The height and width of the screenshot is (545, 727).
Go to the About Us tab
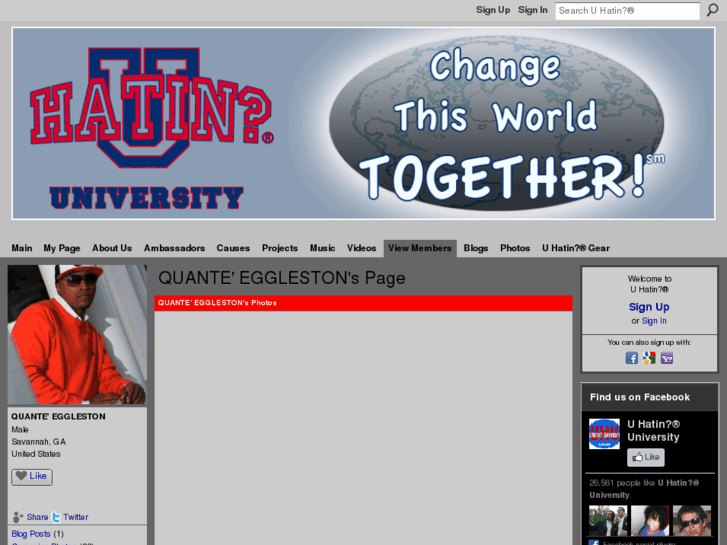[x=112, y=248]
